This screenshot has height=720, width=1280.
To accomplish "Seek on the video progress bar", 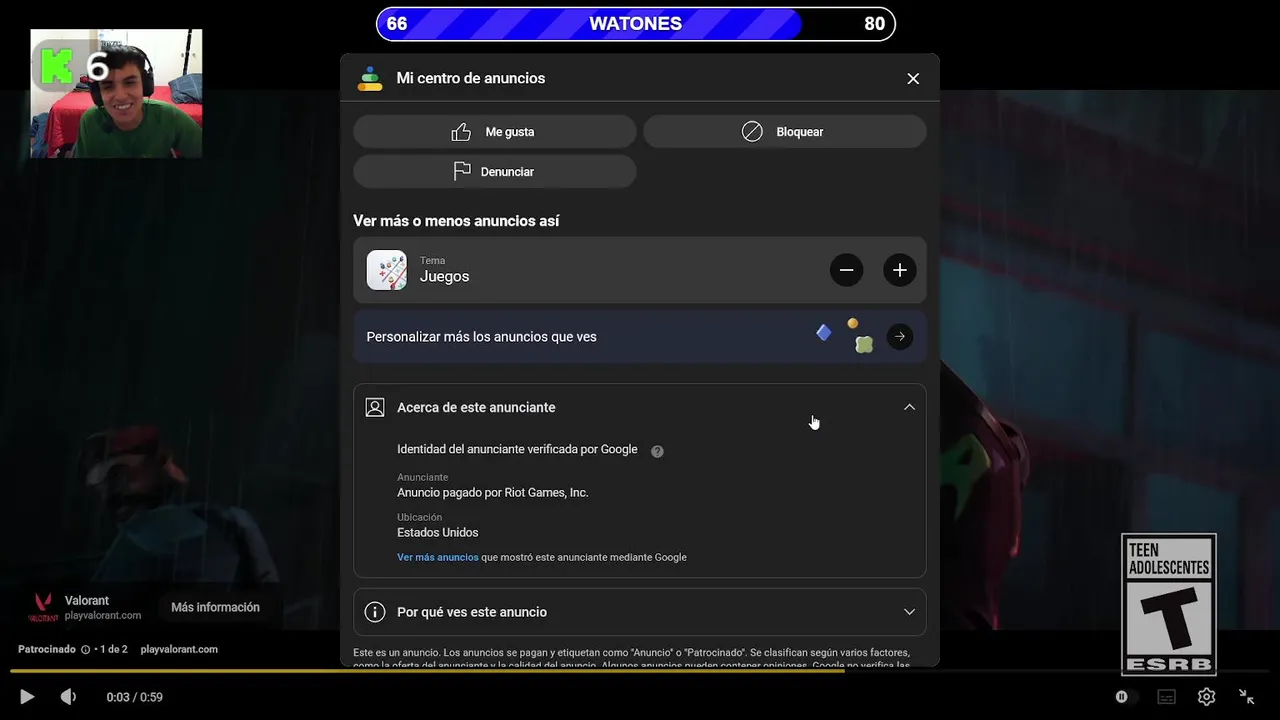I will coord(640,671).
